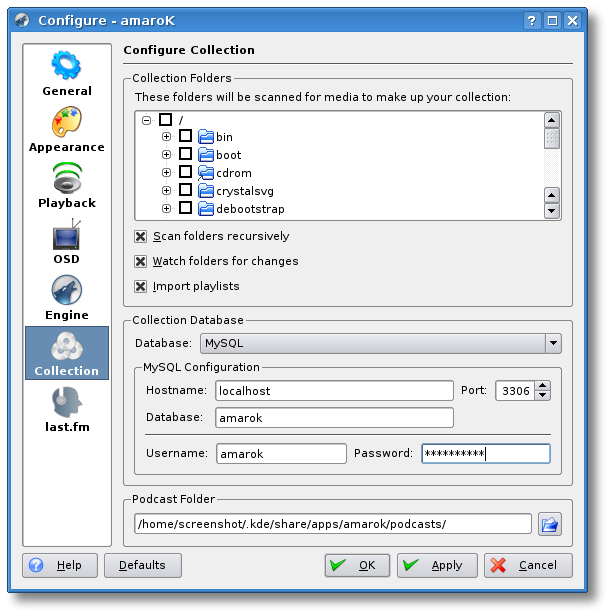
Task: Switch to the Playback settings icon
Action: [x=67, y=184]
